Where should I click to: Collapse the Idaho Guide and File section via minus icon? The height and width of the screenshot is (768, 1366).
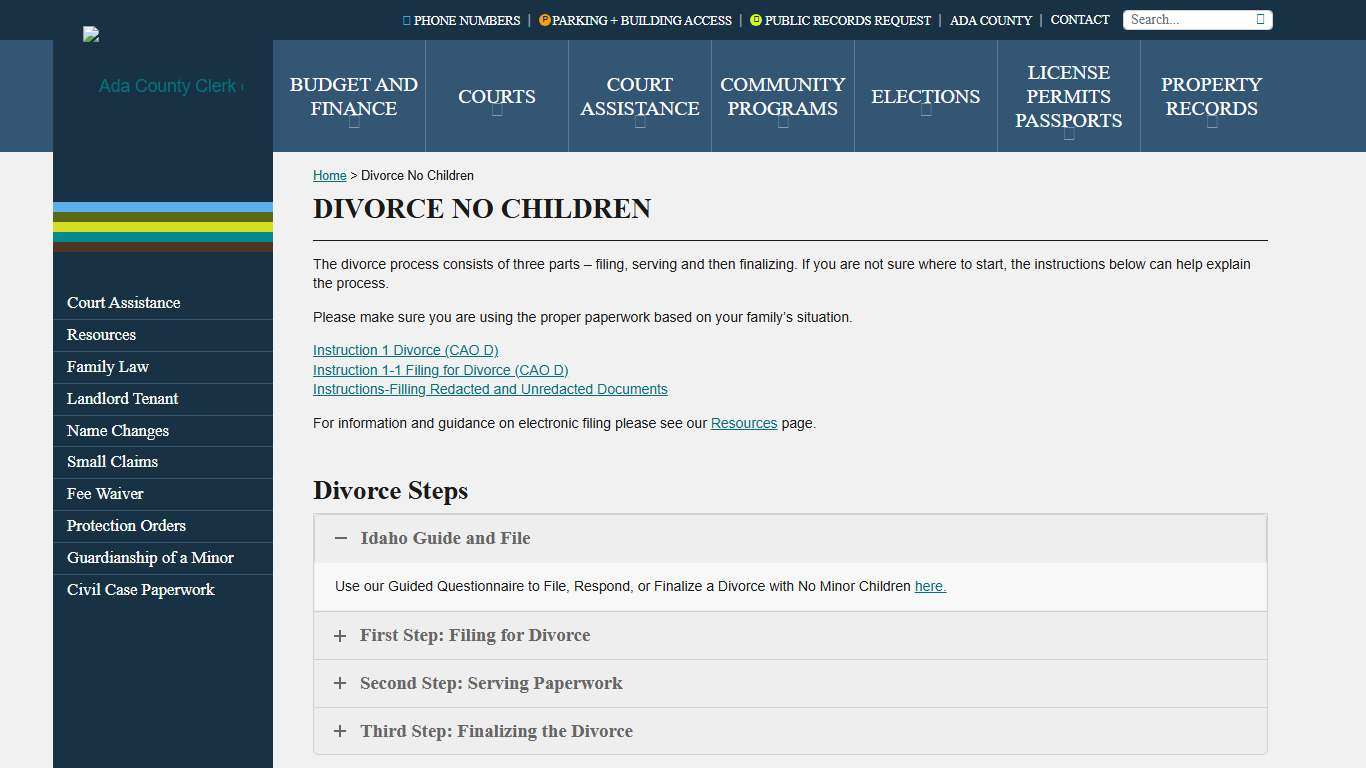340,538
